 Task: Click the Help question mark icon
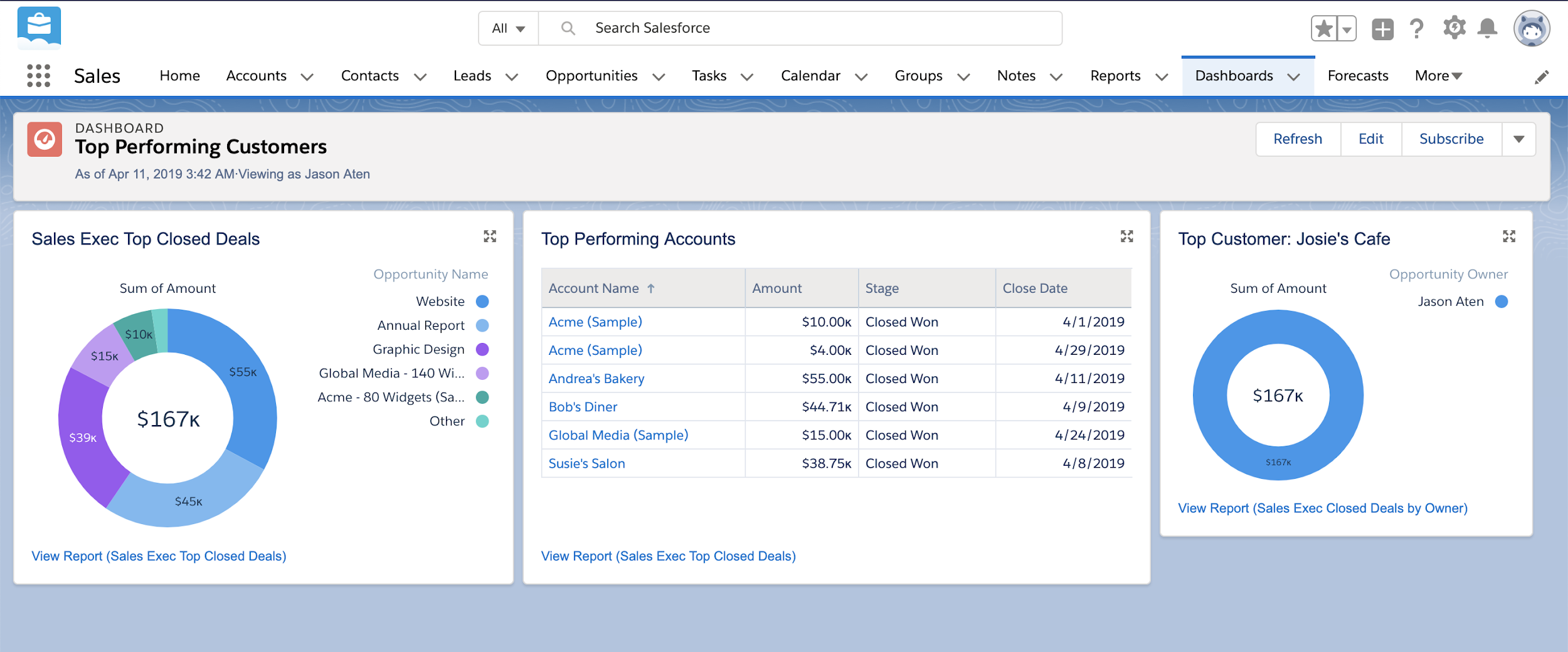[x=1417, y=28]
